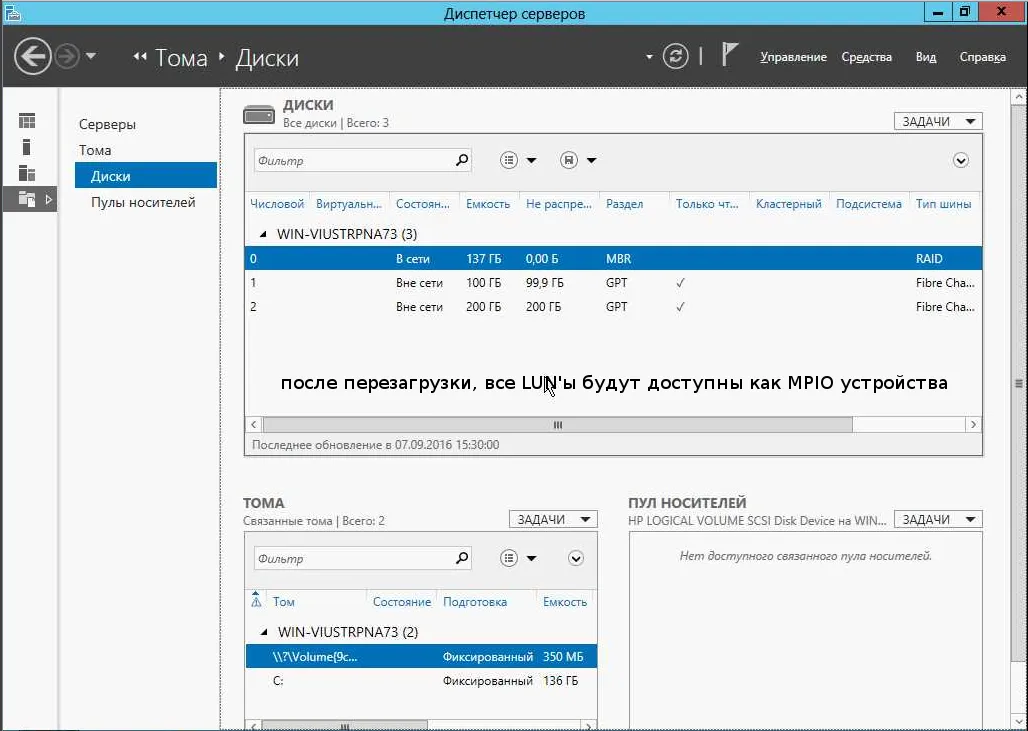Select the C: volume row

pos(421,681)
